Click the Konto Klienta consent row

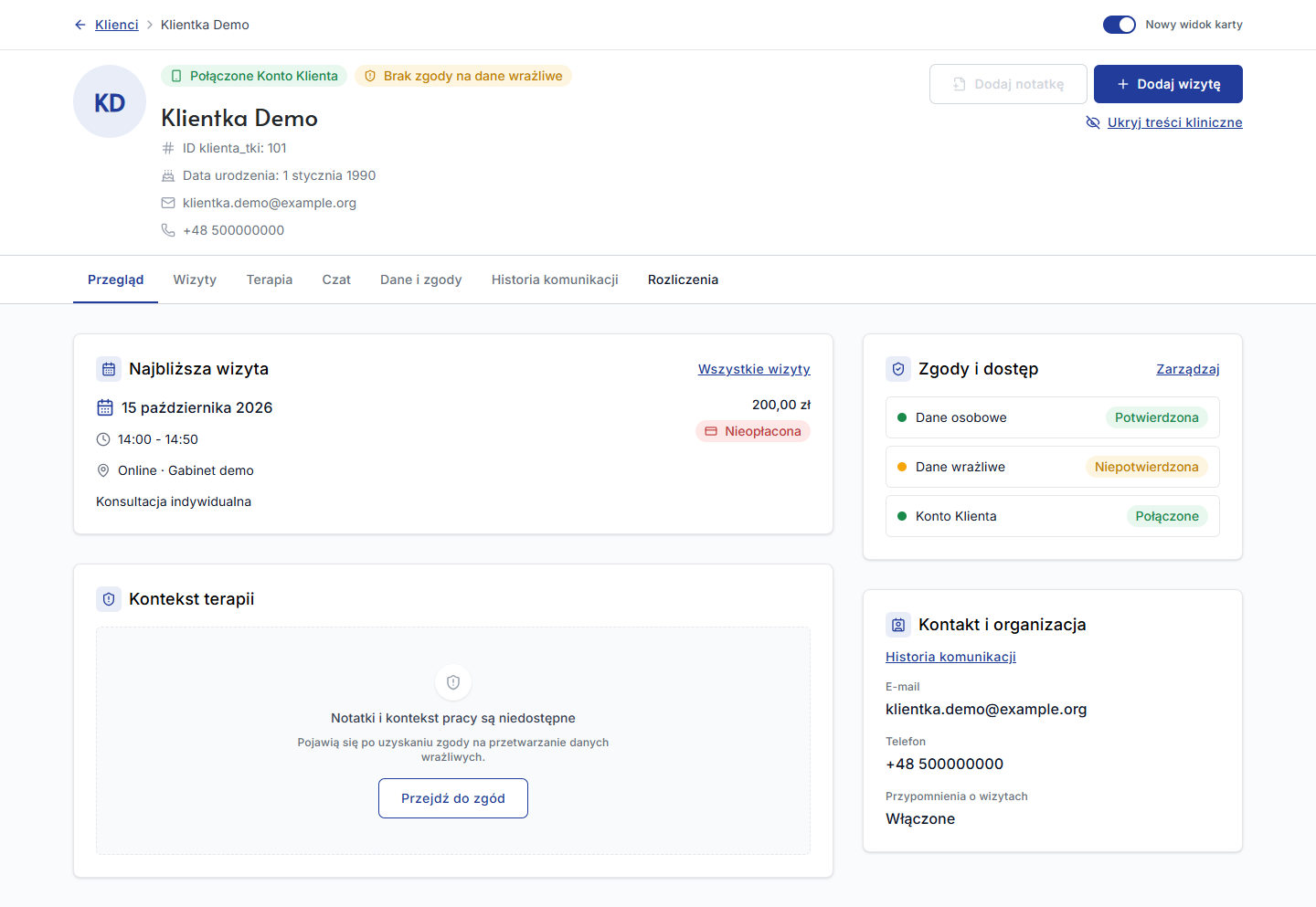pos(1053,516)
